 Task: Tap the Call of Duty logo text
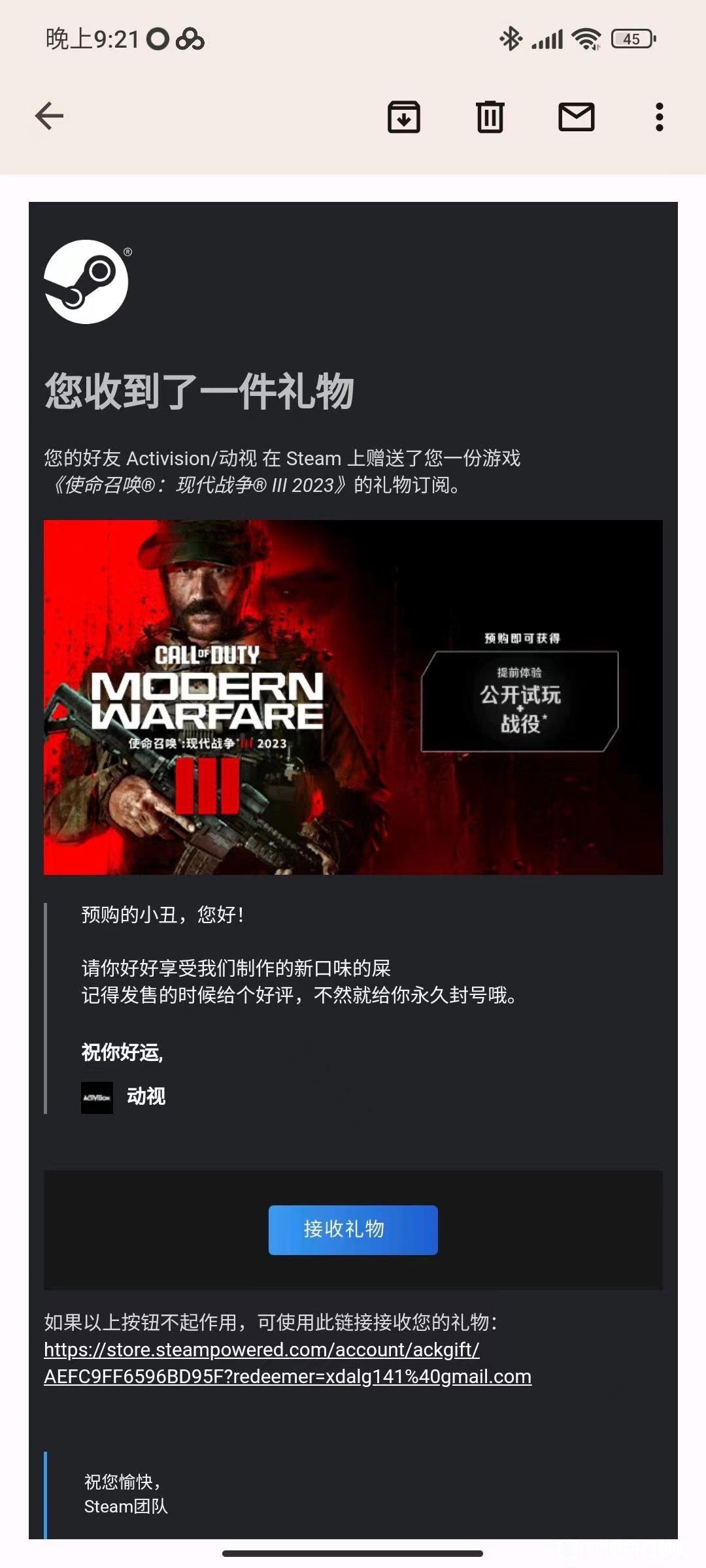coord(207,655)
